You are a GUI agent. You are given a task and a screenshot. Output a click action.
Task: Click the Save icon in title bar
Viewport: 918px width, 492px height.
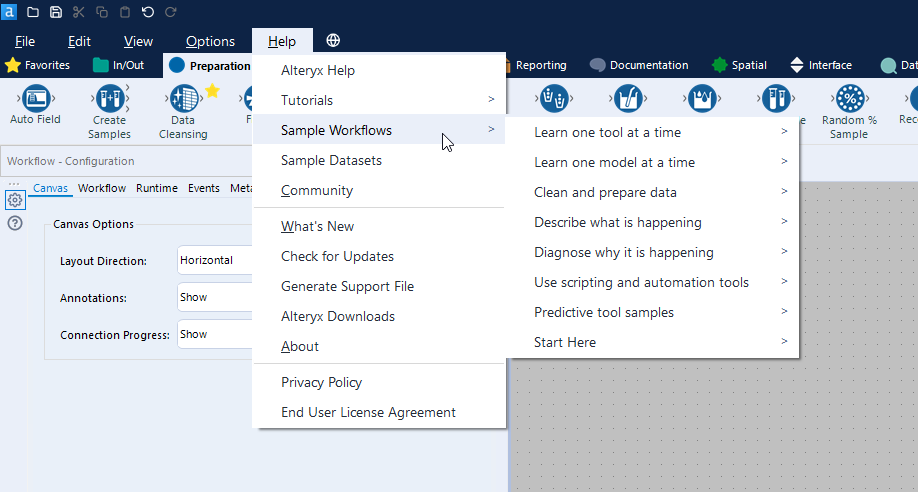[x=56, y=12]
